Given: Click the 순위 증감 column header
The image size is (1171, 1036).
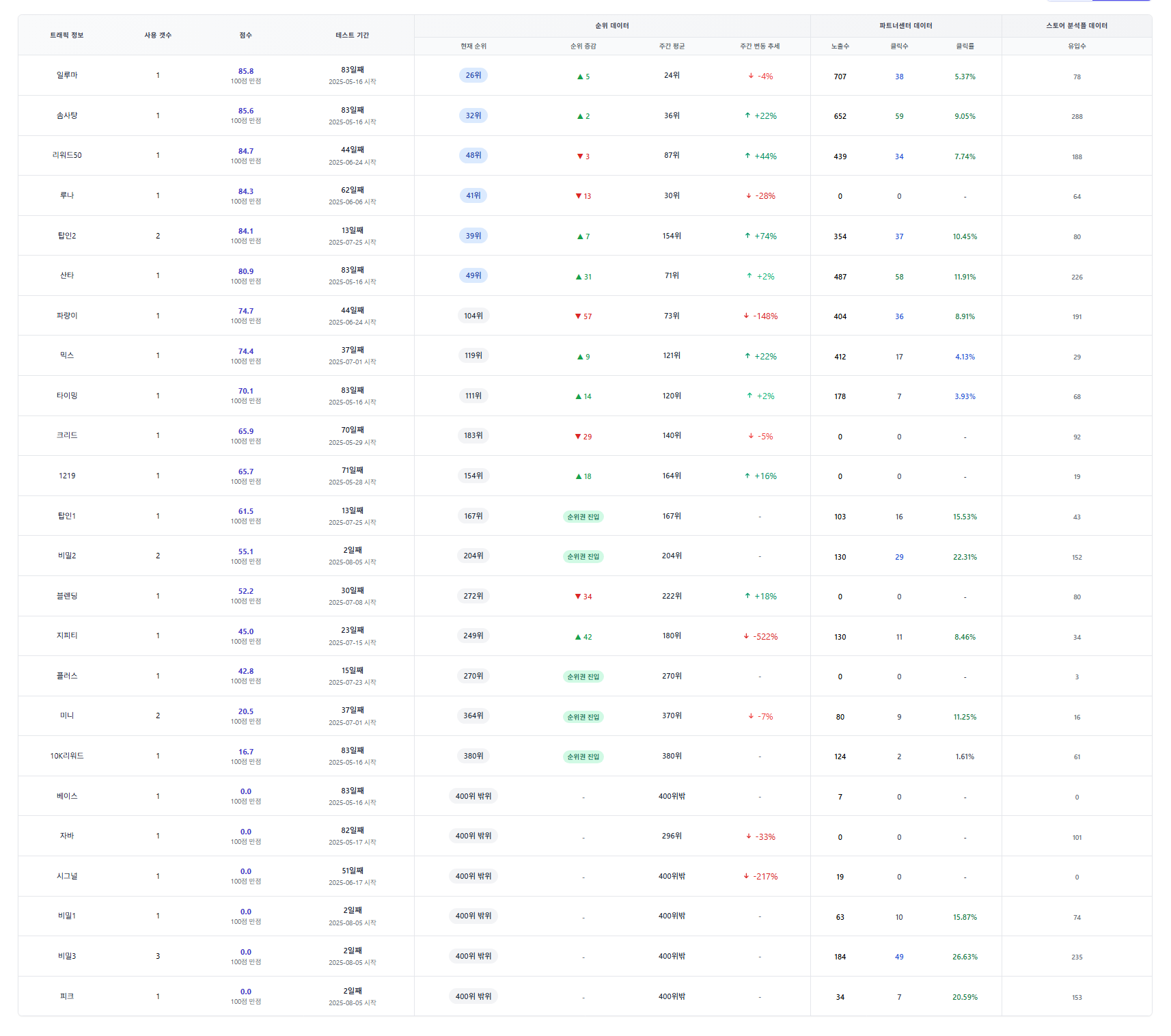Looking at the screenshot, I should coord(583,46).
